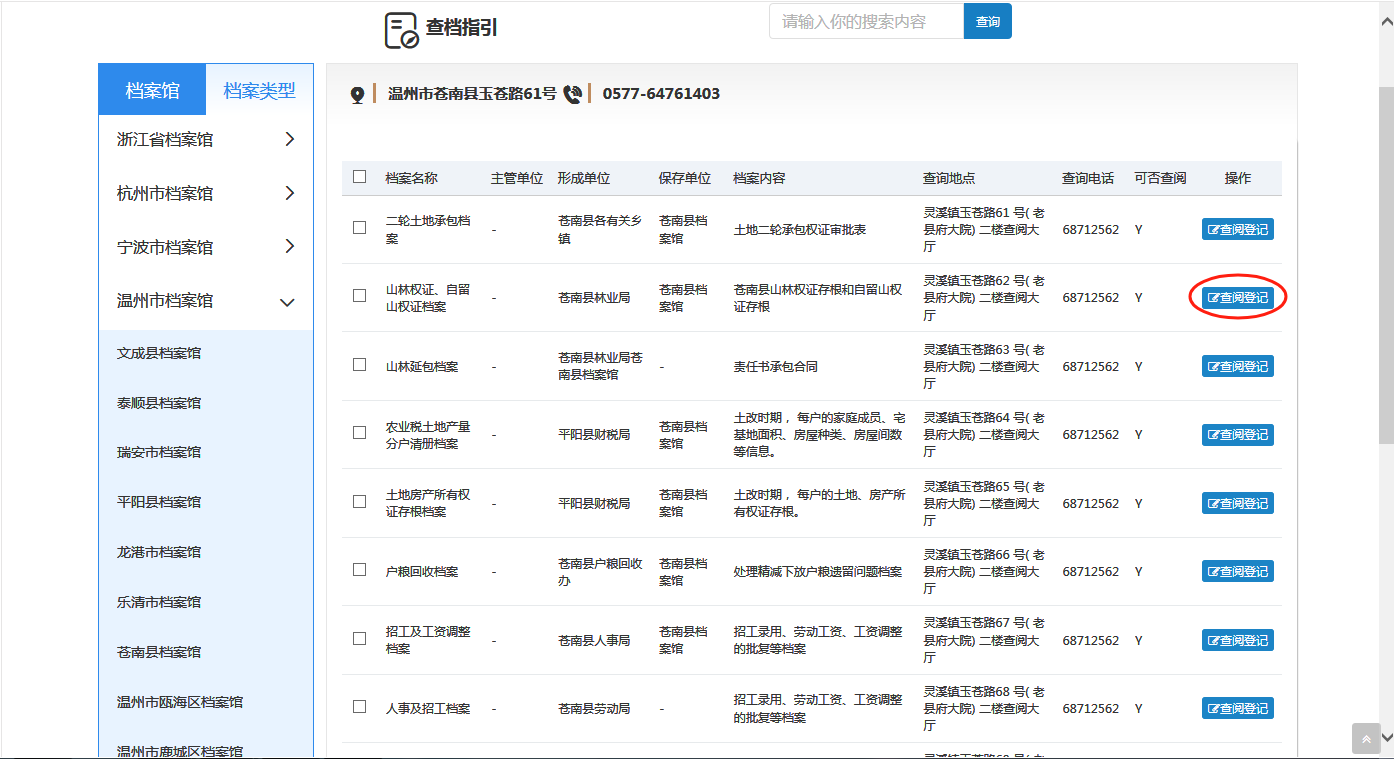Collapse the 温州市档案馆 list
The height and width of the screenshot is (759, 1394).
coord(288,301)
